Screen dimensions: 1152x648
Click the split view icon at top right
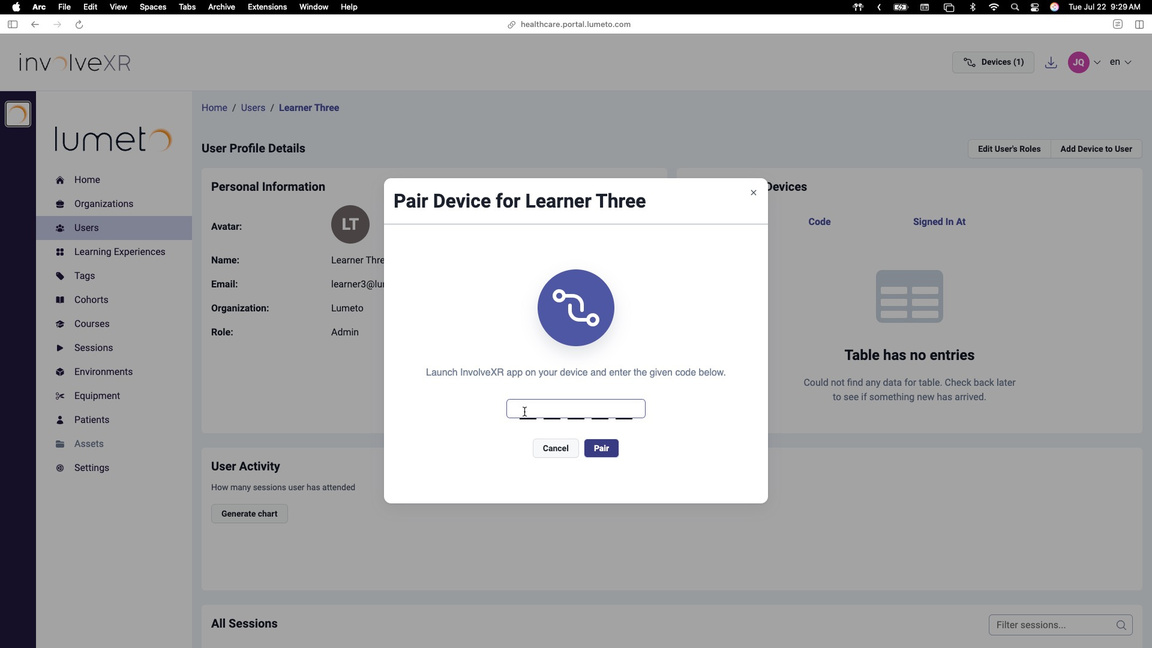1139,24
